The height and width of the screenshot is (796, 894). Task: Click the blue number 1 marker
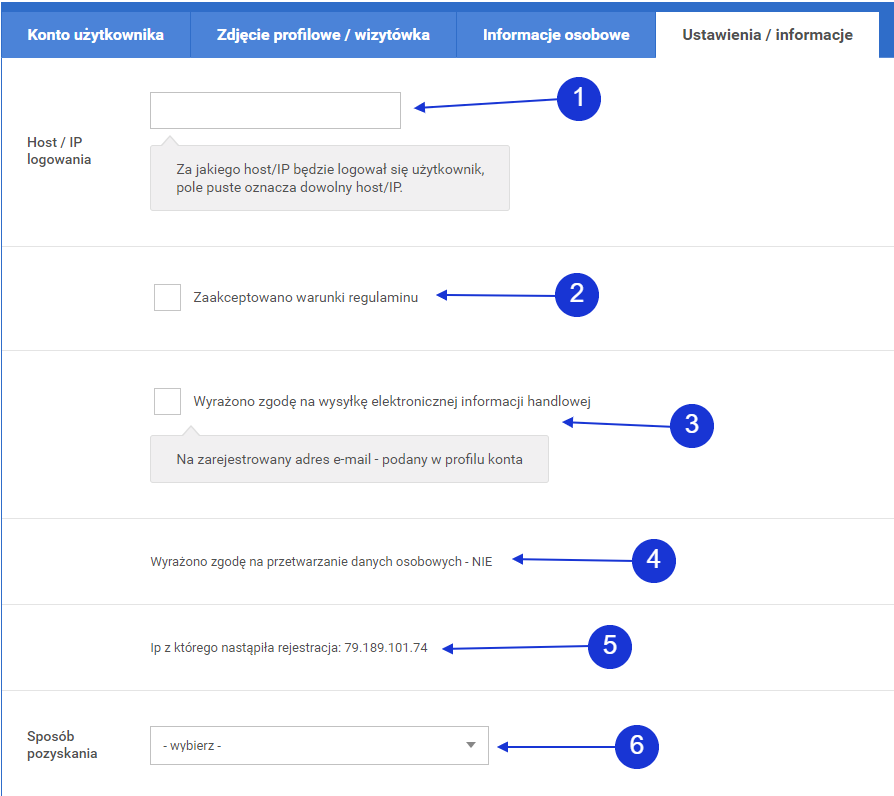coord(578,99)
